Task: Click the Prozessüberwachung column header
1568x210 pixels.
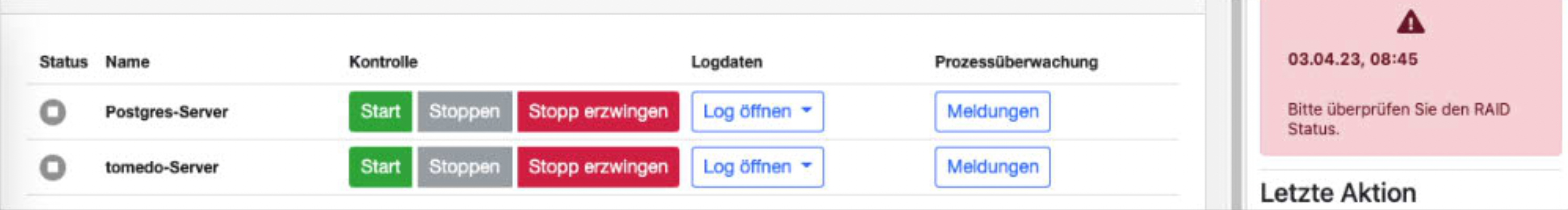Action: coord(1017,62)
